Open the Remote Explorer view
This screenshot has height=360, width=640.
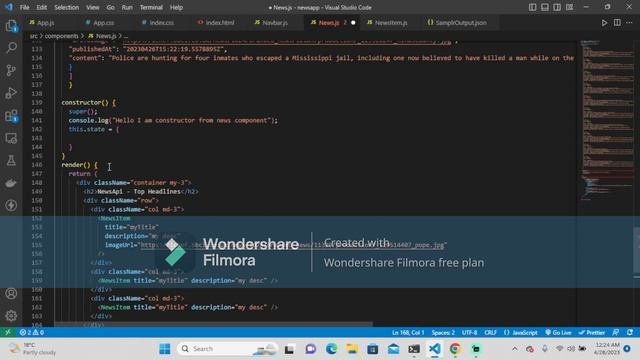[11, 138]
